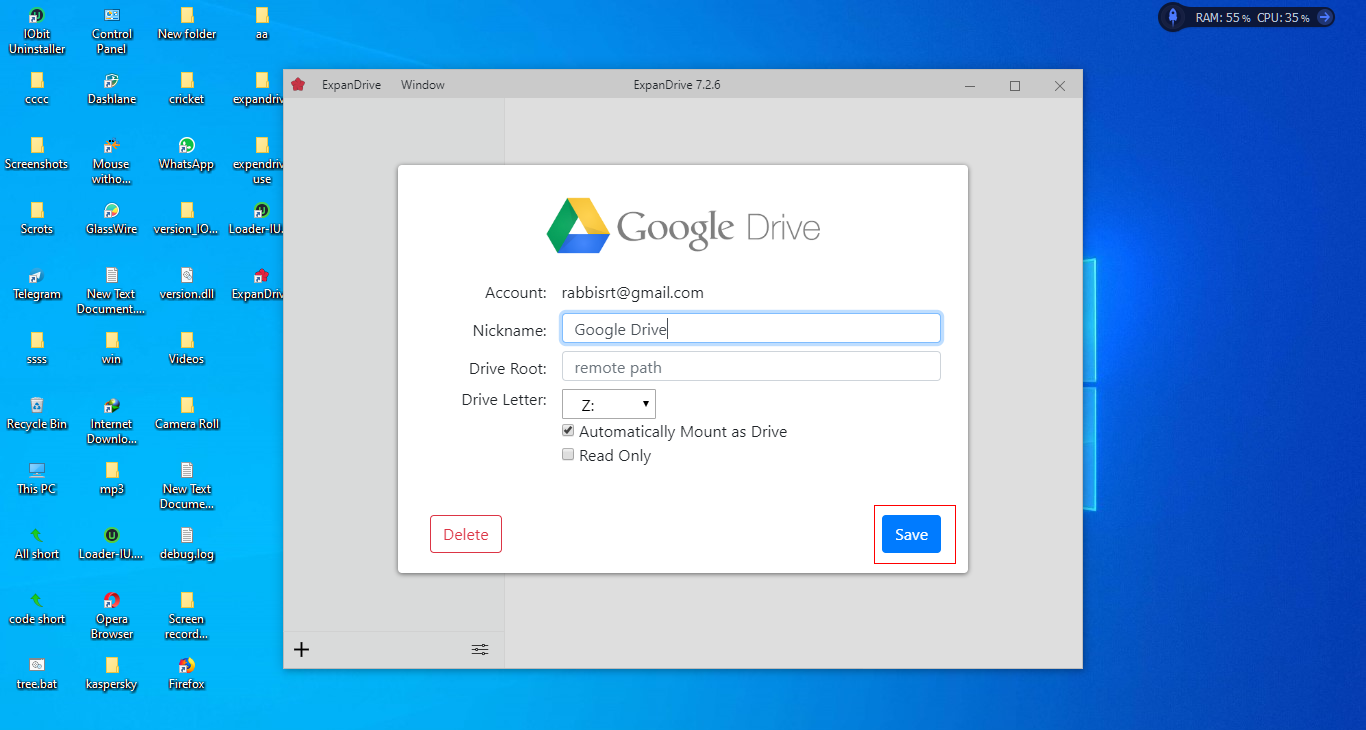Select the Dashlane desktop icon

point(112,81)
